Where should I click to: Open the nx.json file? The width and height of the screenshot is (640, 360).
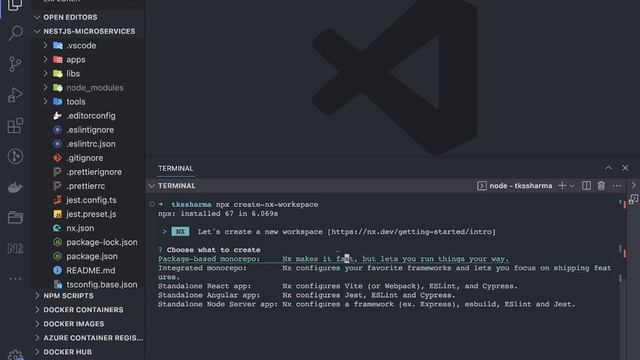click(x=88, y=228)
